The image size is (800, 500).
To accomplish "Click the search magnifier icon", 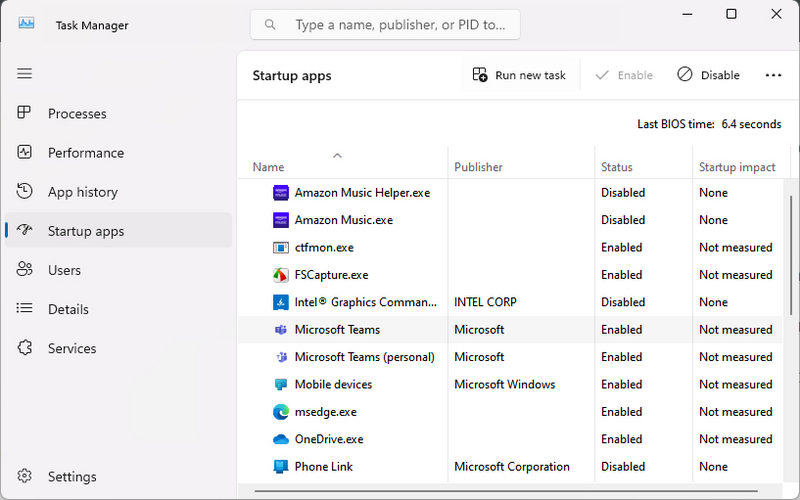I will 270,24.
